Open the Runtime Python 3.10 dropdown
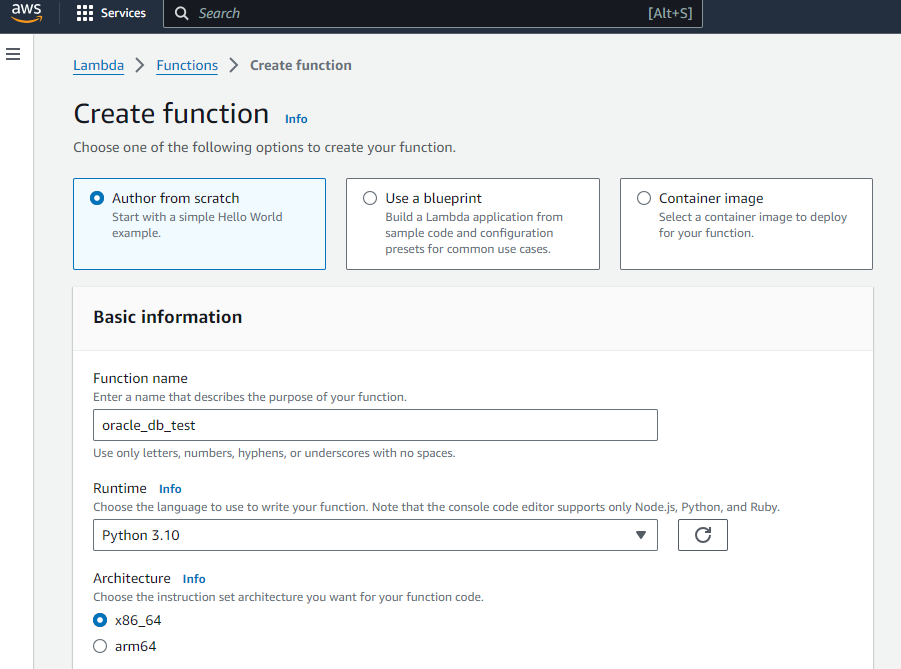 pyautogui.click(x=375, y=535)
